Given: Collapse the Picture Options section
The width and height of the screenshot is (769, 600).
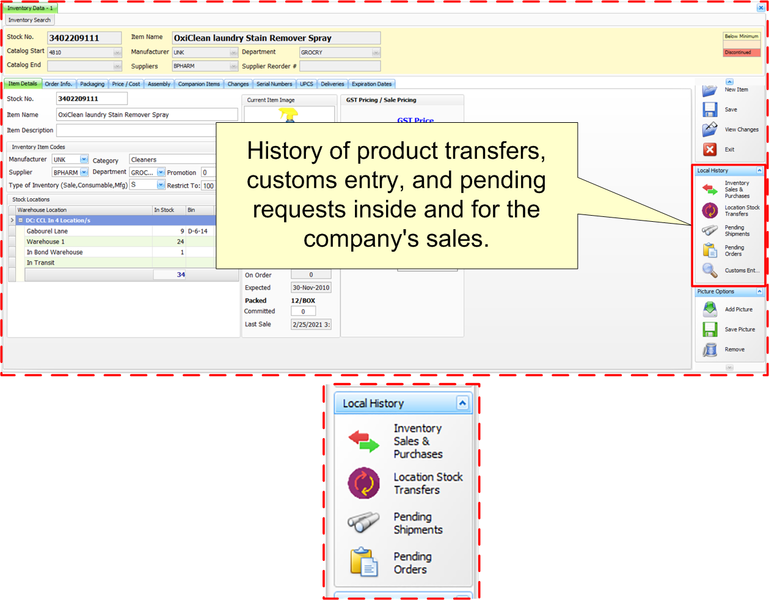Looking at the screenshot, I should point(759,291).
